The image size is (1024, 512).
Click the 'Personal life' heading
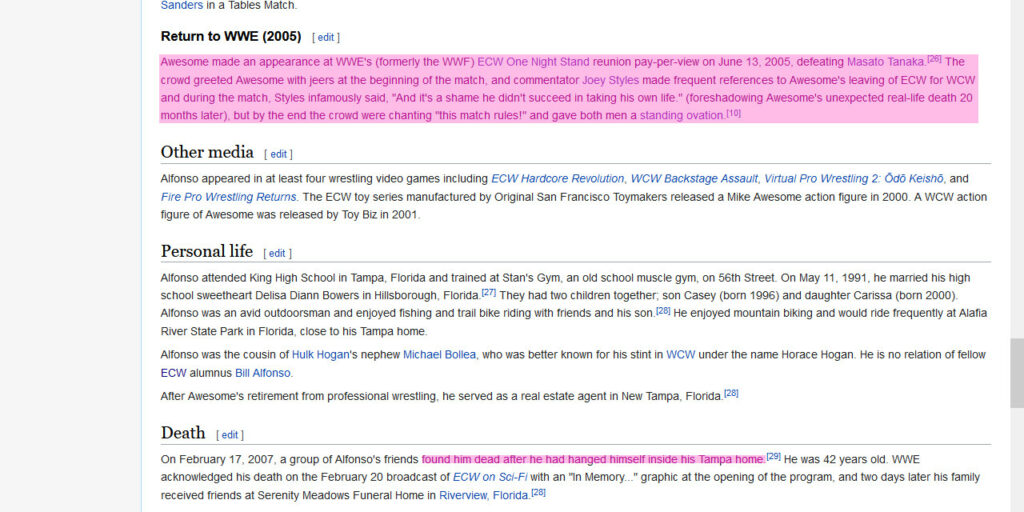(206, 251)
